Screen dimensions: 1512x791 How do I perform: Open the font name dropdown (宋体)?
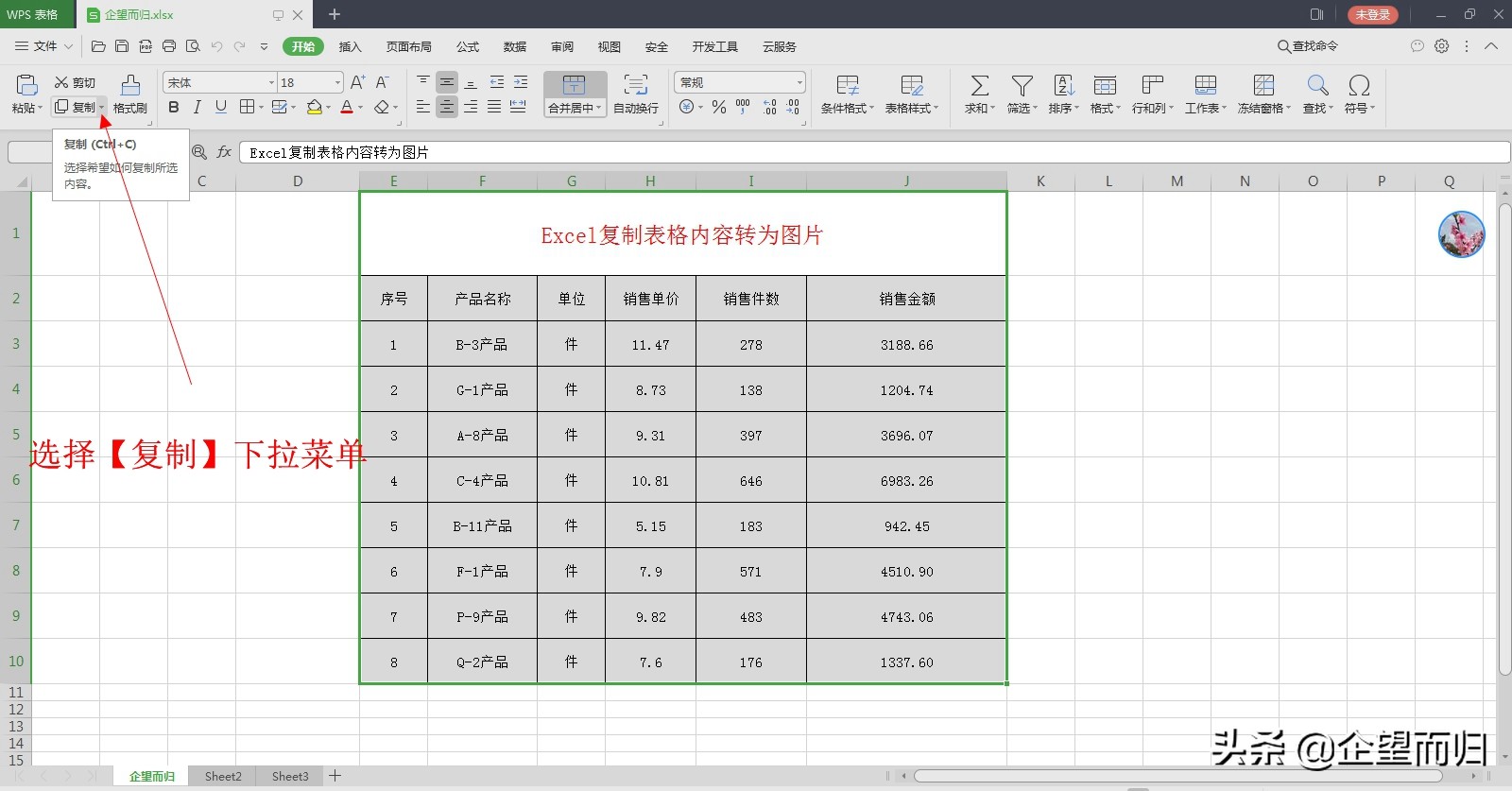[271, 82]
